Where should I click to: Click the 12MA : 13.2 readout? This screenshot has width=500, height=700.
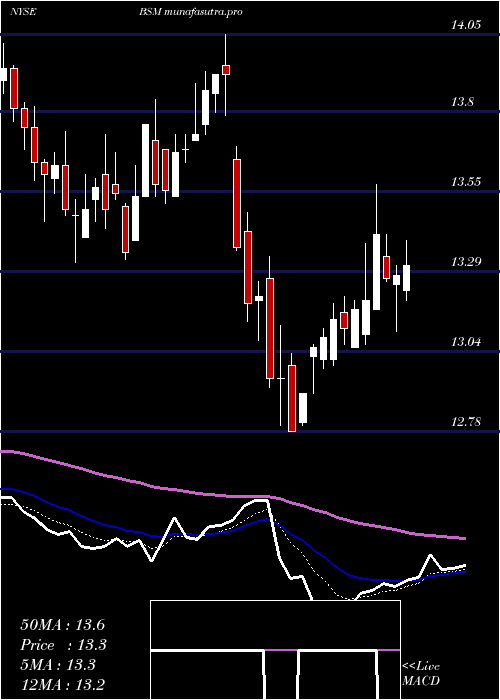62,684
